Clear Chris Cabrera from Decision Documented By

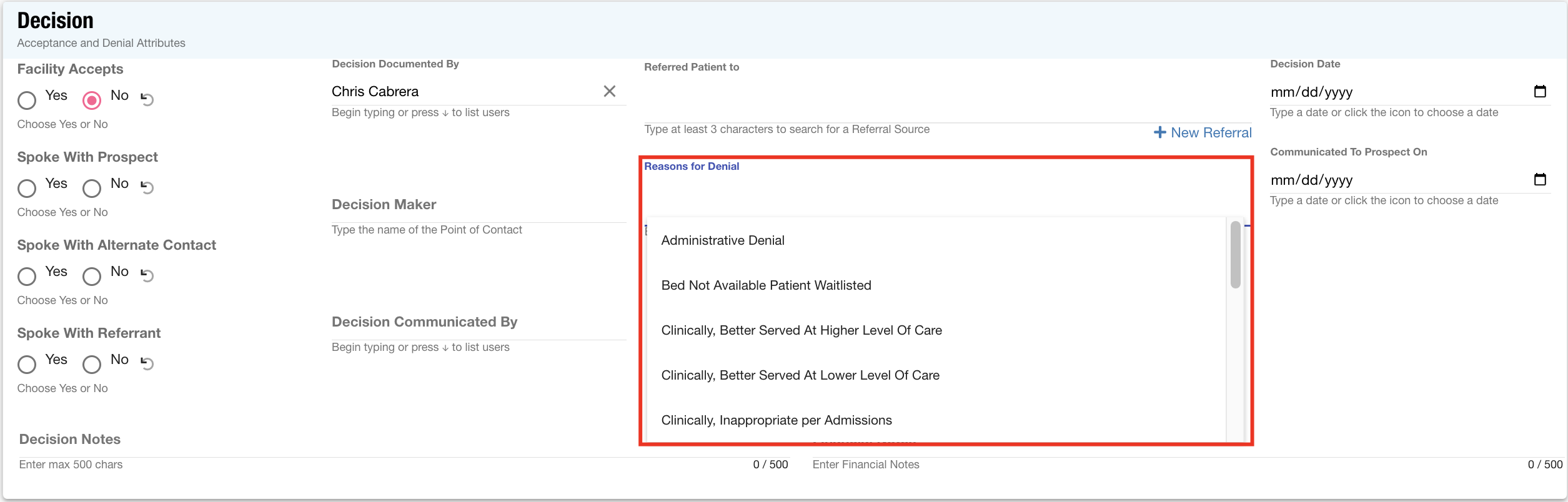click(x=609, y=91)
